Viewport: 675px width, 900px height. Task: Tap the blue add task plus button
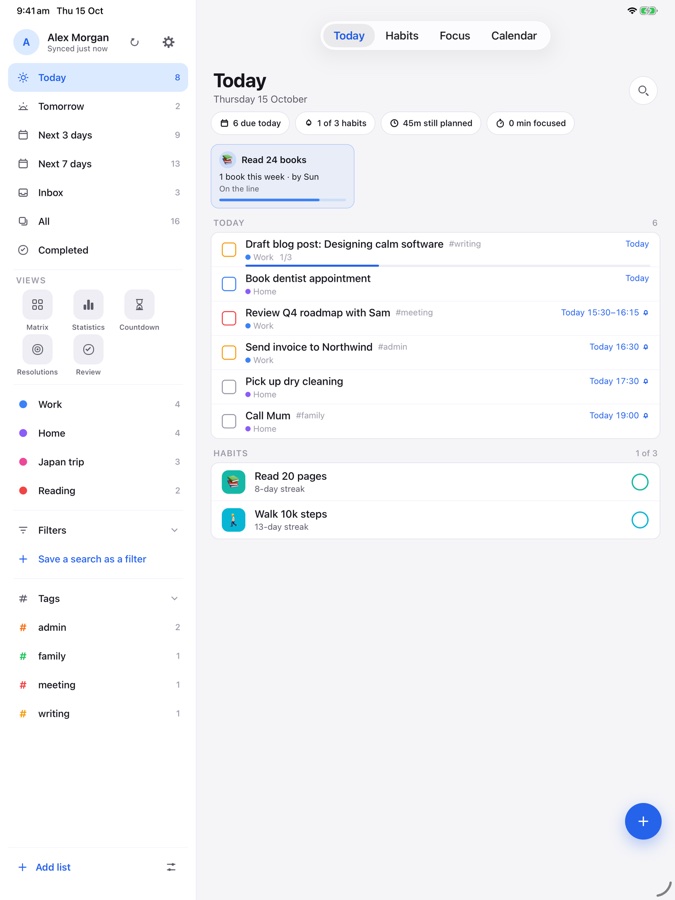643,821
